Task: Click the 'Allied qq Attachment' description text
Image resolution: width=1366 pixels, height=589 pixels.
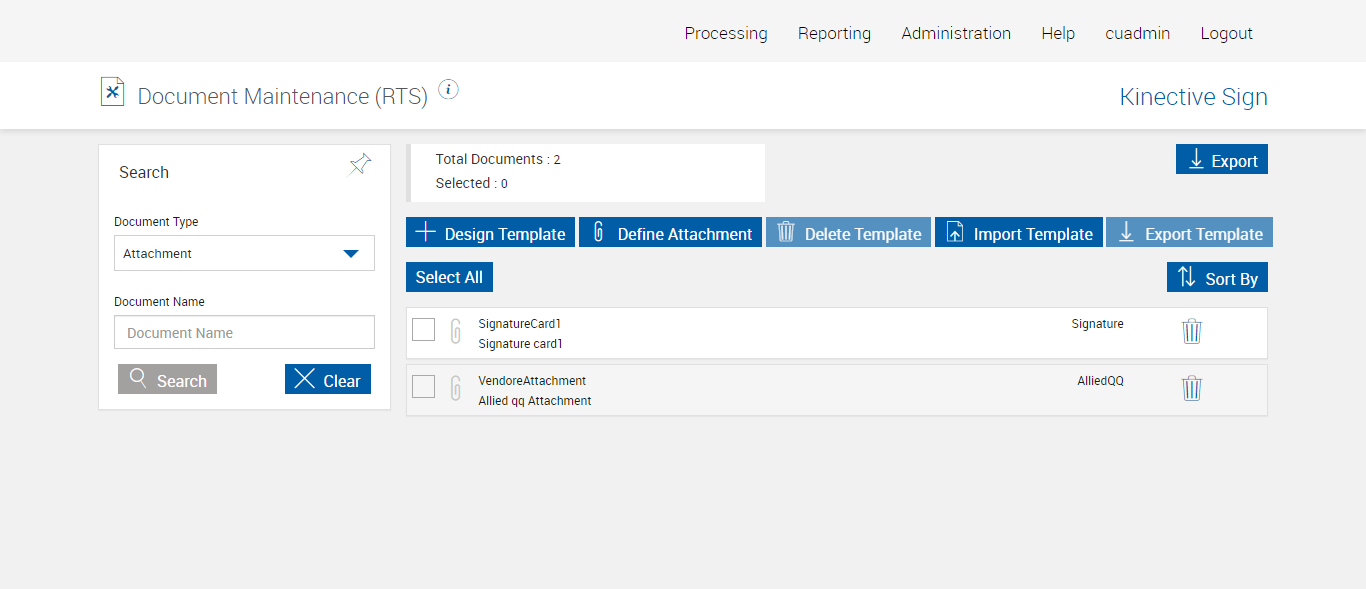Action: [x=535, y=401]
